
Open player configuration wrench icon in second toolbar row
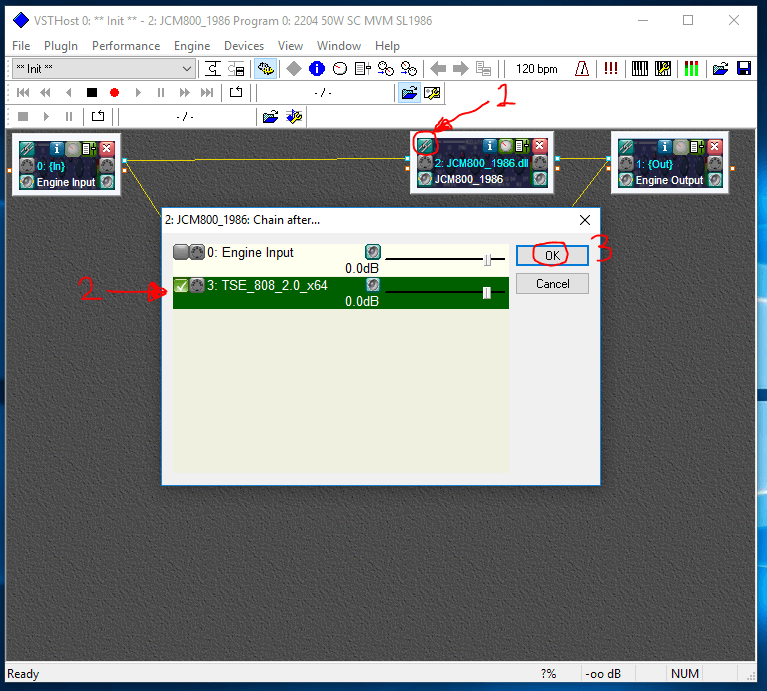(432, 92)
